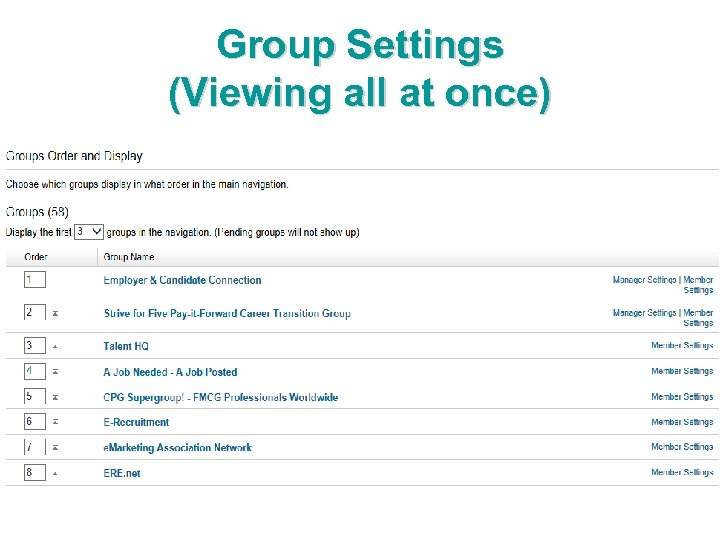Open Member Settings for A Job Needed
The width and height of the screenshot is (720, 540).
(x=682, y=371)
